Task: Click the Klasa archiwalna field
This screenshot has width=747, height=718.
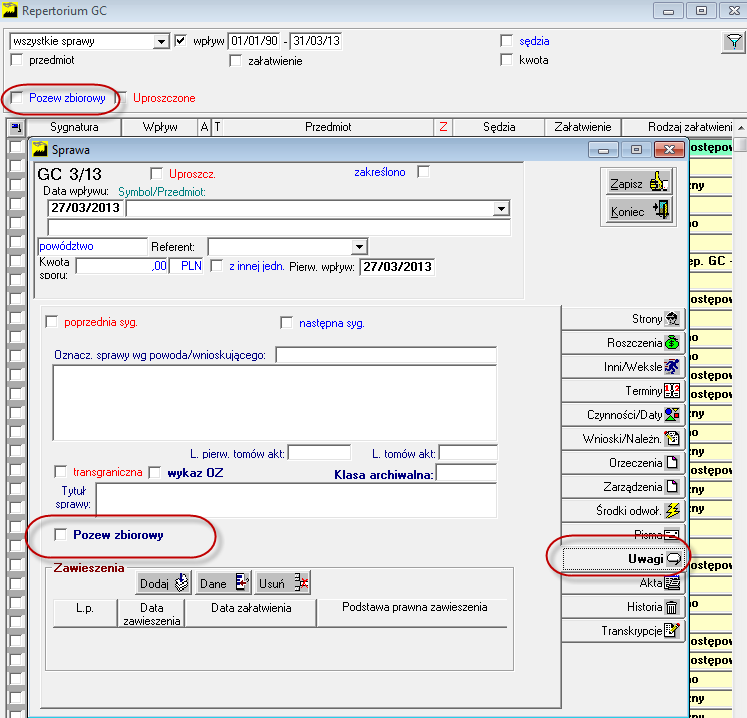Action: [x=466, y=474]
